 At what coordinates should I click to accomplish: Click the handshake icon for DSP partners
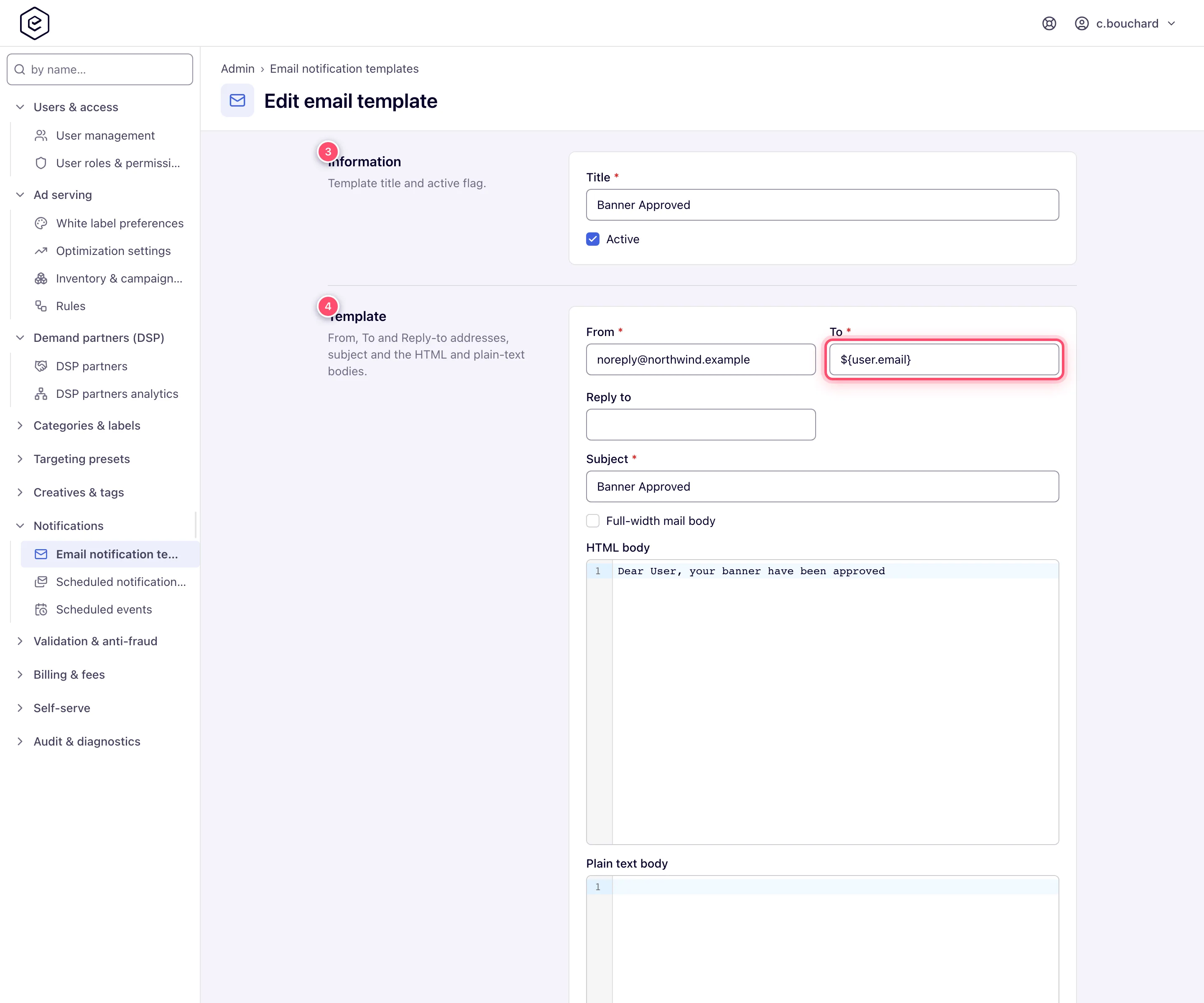pos(41,366)
